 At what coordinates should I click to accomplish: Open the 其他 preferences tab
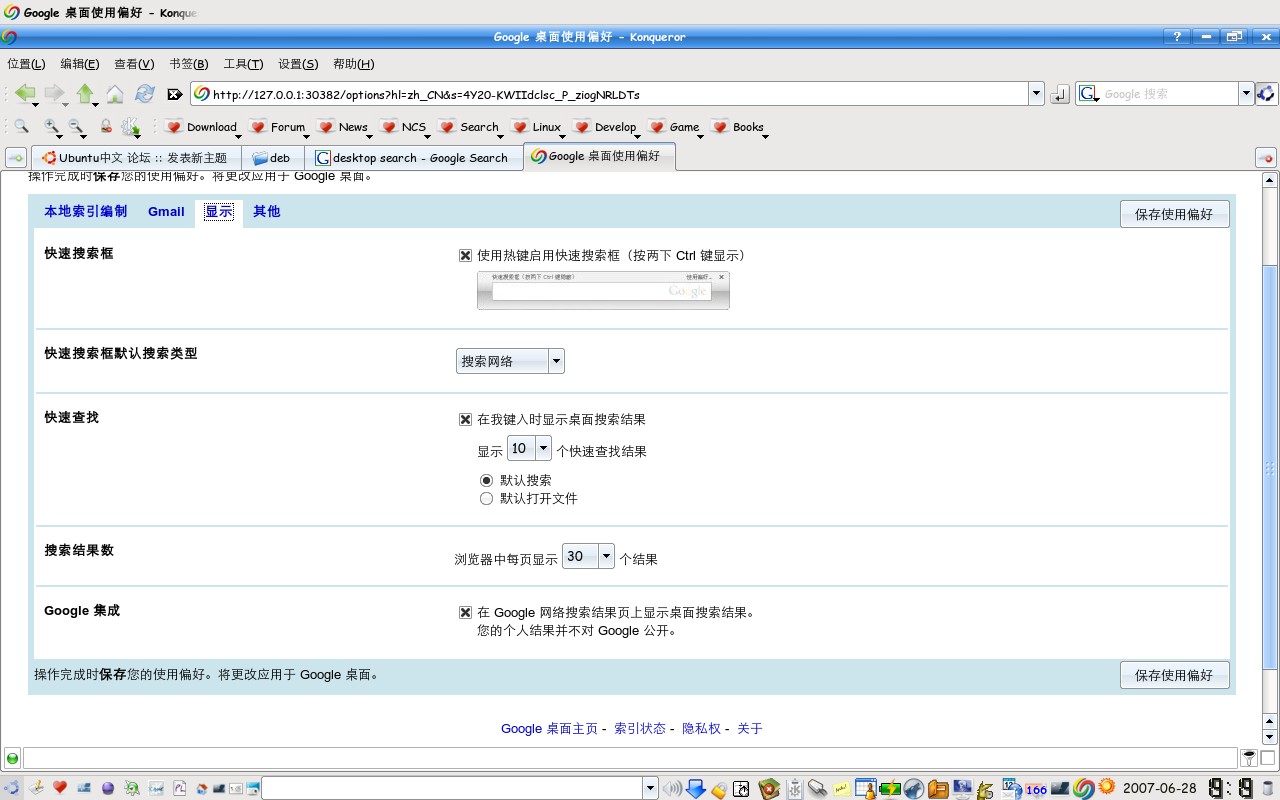pyautogui.click(x=267, y=212)
